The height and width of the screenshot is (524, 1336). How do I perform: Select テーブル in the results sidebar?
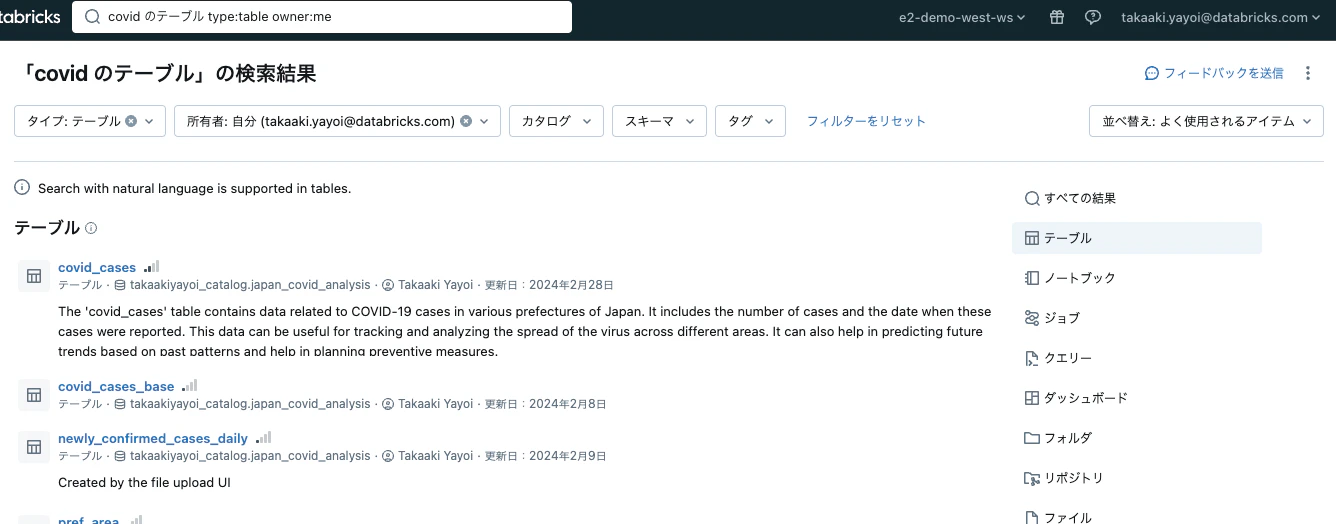coord(1137,238)
